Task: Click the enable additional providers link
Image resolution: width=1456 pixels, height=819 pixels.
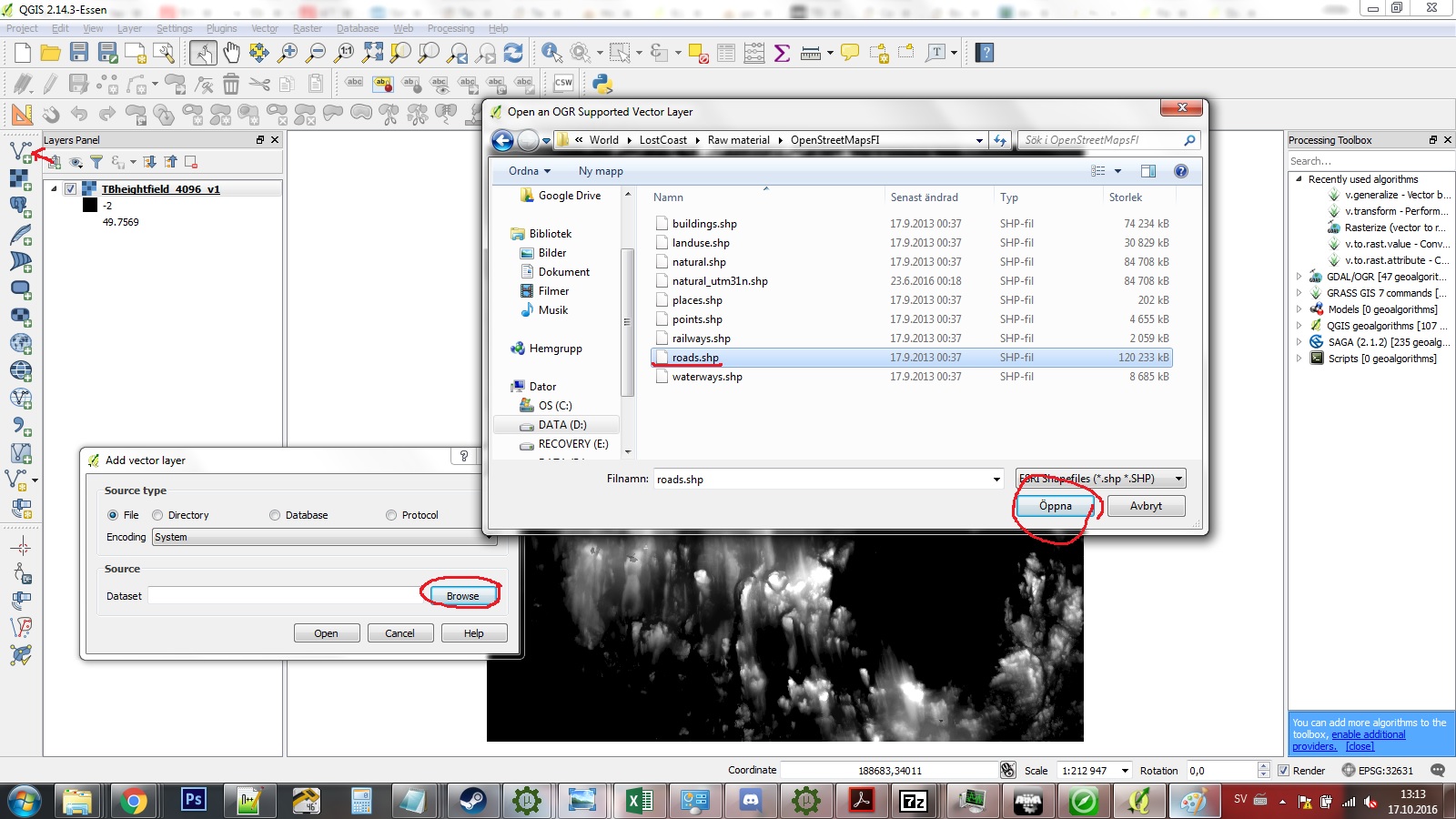Action: [1368, 734]
